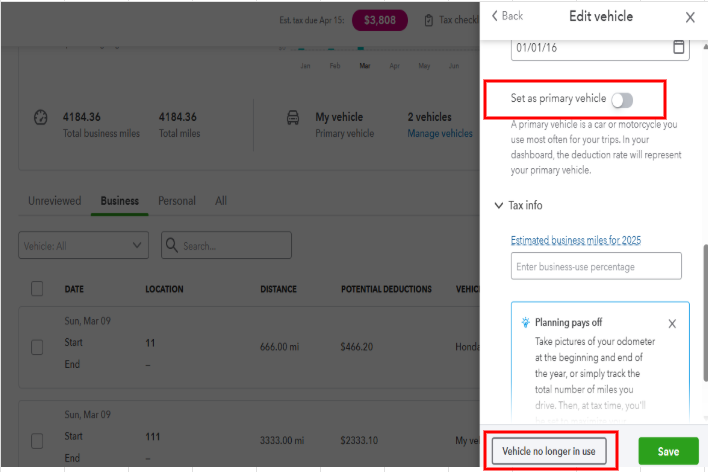This screenshot has width=708, height=472.
Task: Click Vehicle no longer in use button
Action: [x=549, y=451]
